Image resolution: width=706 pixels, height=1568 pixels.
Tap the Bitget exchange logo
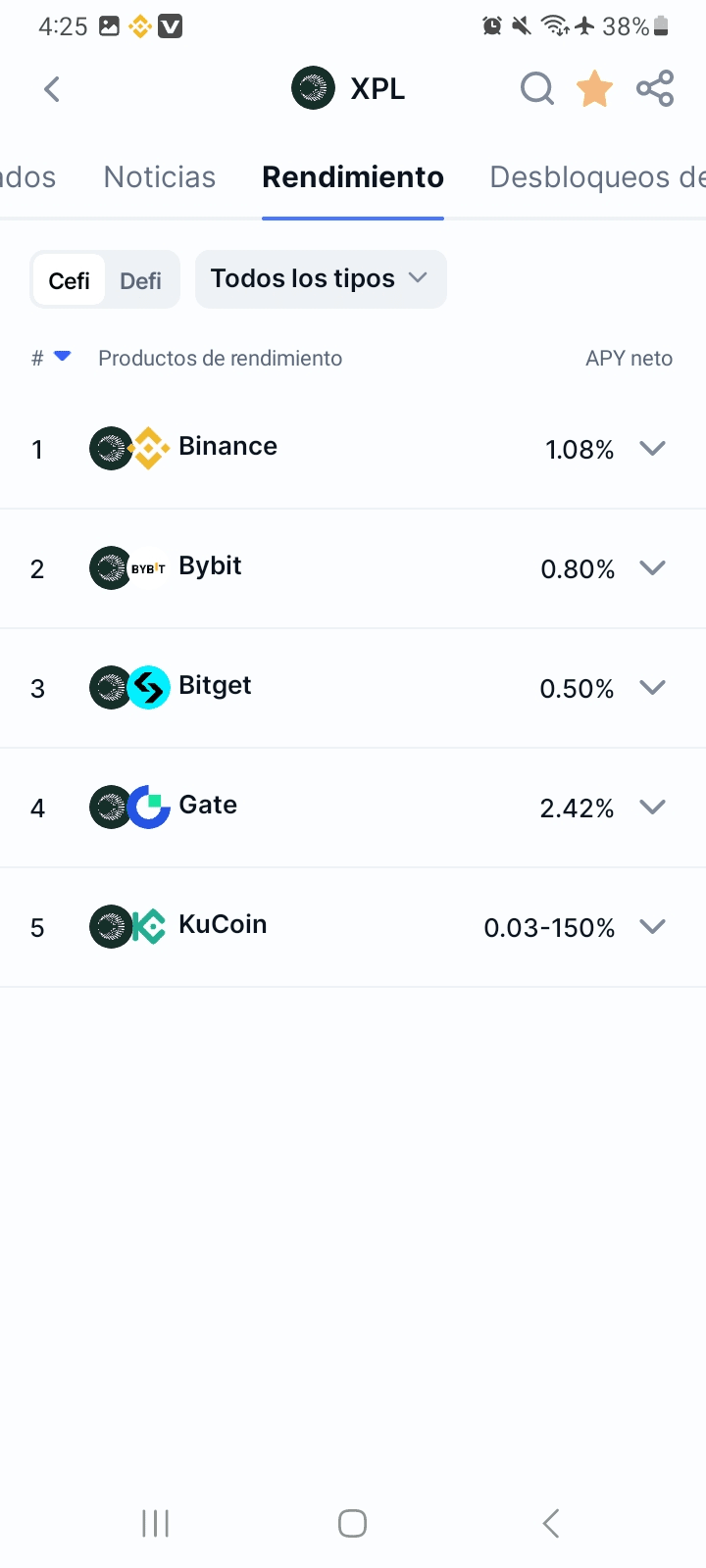(149, 688)
